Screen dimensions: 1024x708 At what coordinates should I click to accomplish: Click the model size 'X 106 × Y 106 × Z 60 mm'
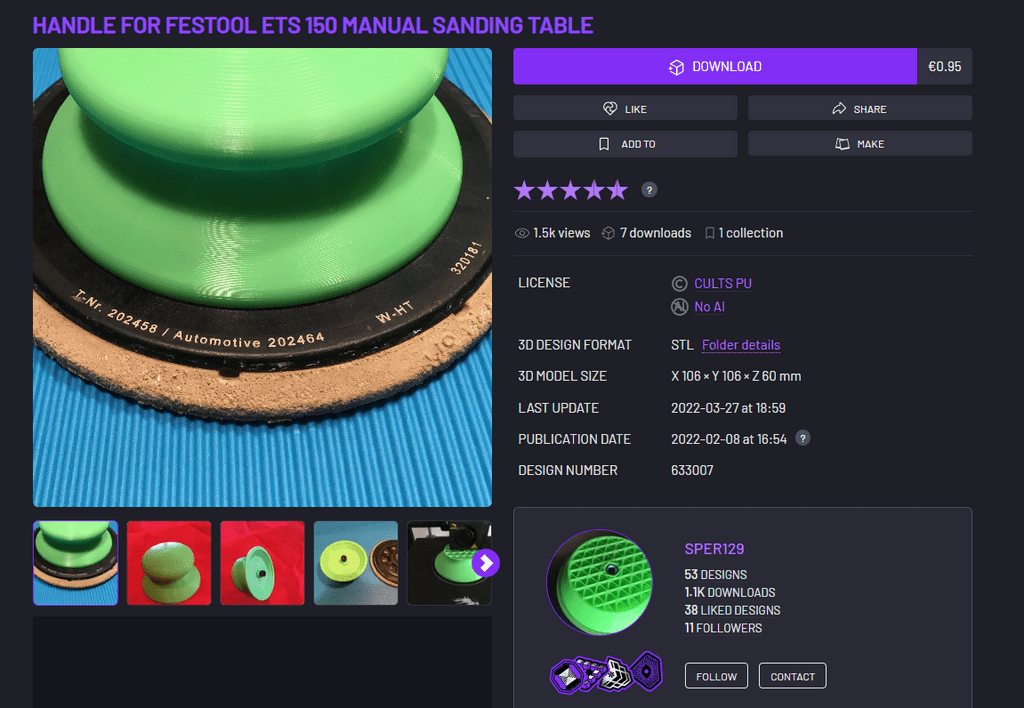736,376
